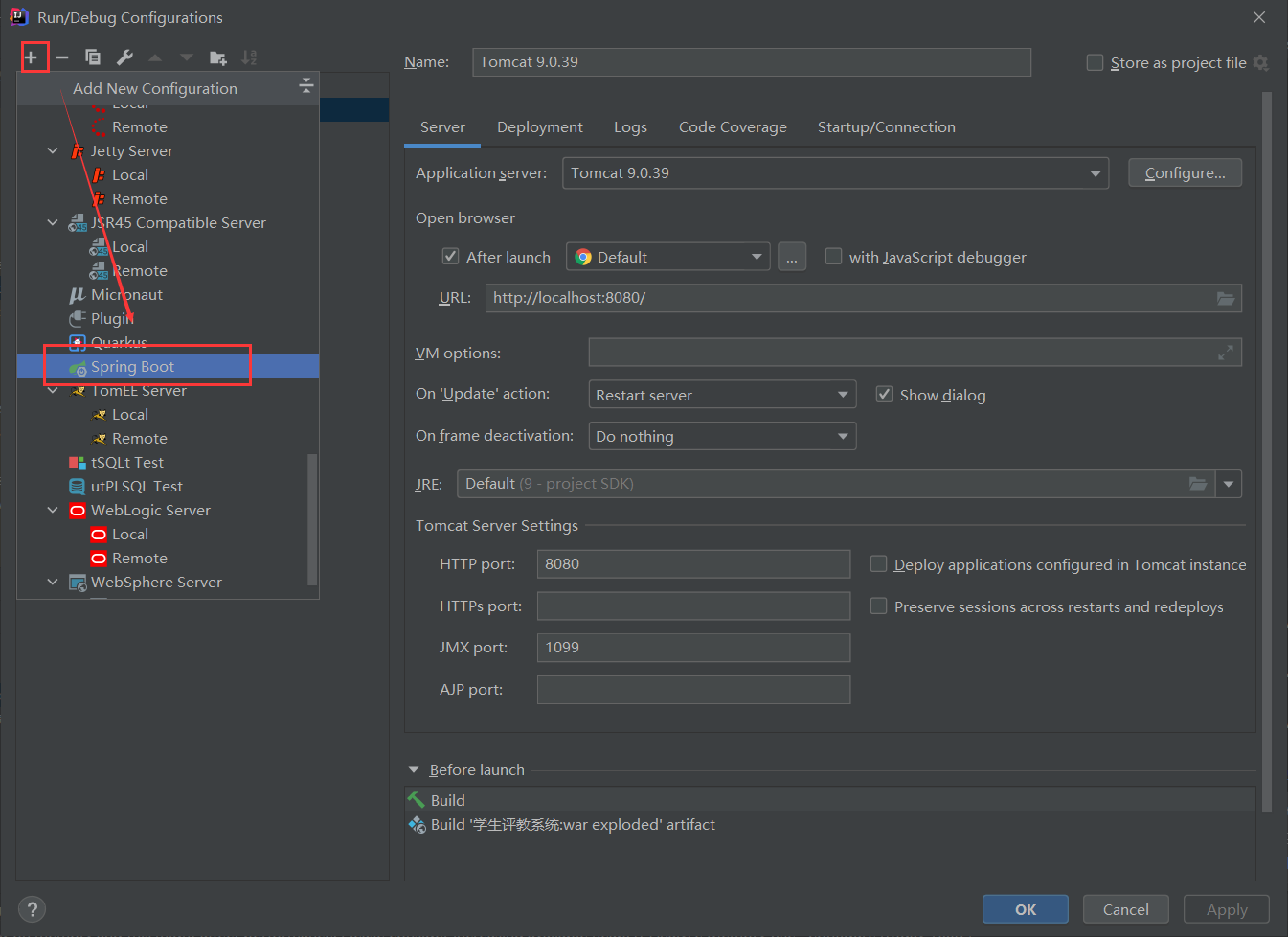Click the Cancel button
This screenshot has height=937, width=1288.
[x=1126, y=909]
